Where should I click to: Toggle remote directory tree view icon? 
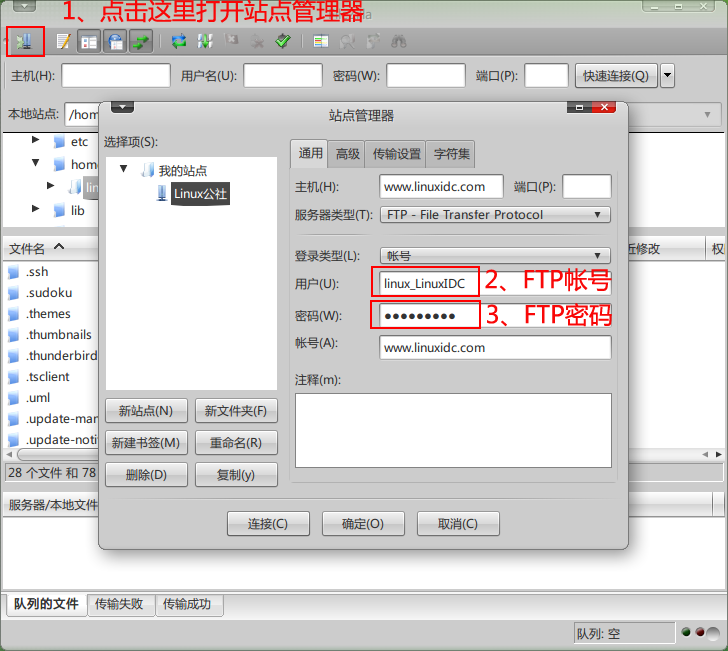[x=115, y=42]
